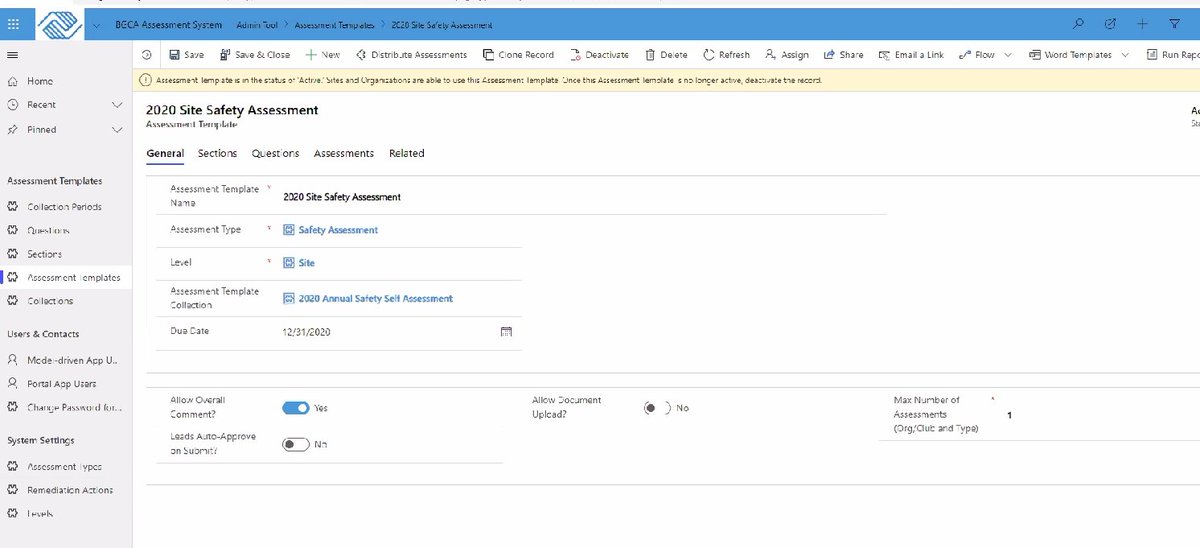Toggle Allow Overall Comment switch
1200x548 pixels.
(296, 408)
